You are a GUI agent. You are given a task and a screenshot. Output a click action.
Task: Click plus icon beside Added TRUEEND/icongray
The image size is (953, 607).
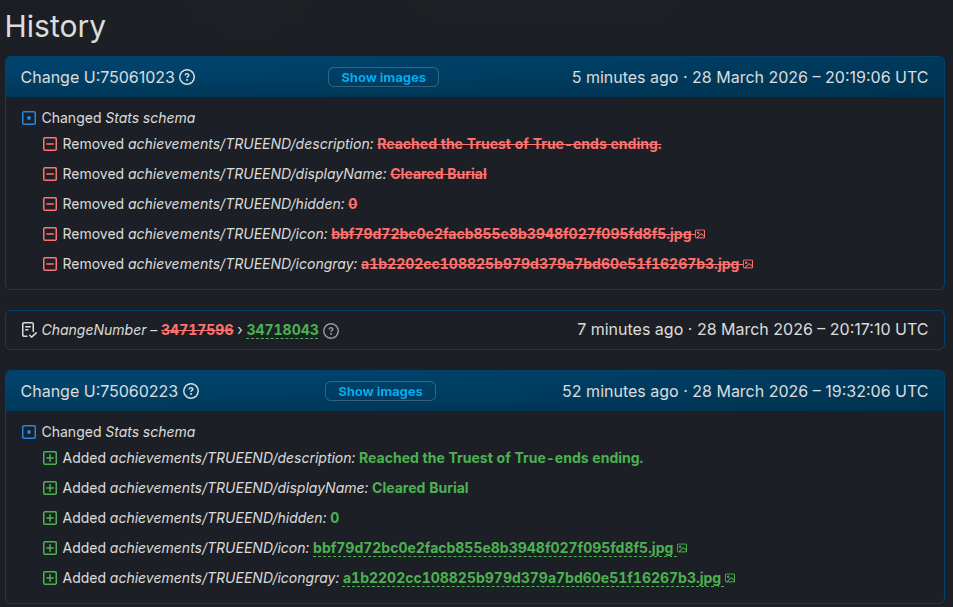[50, 578]
